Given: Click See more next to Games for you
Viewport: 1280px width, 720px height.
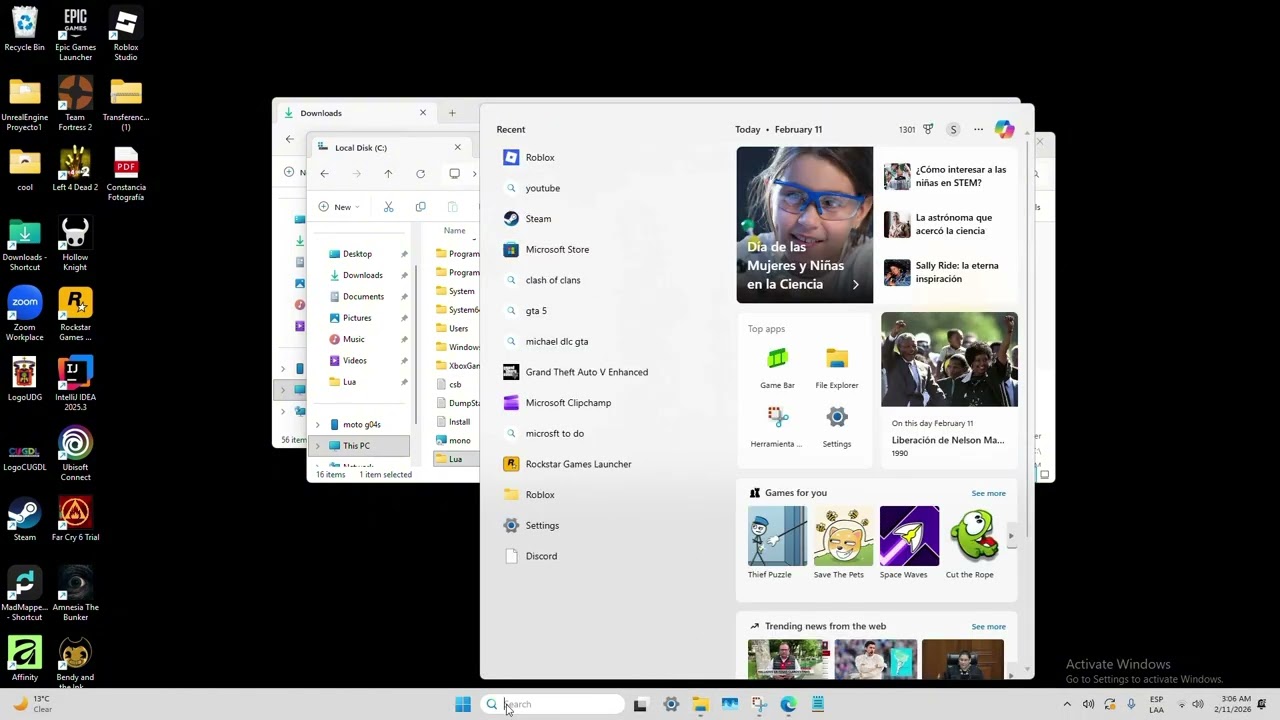Looking at the screenshot, I should click(x=988, y=493).
